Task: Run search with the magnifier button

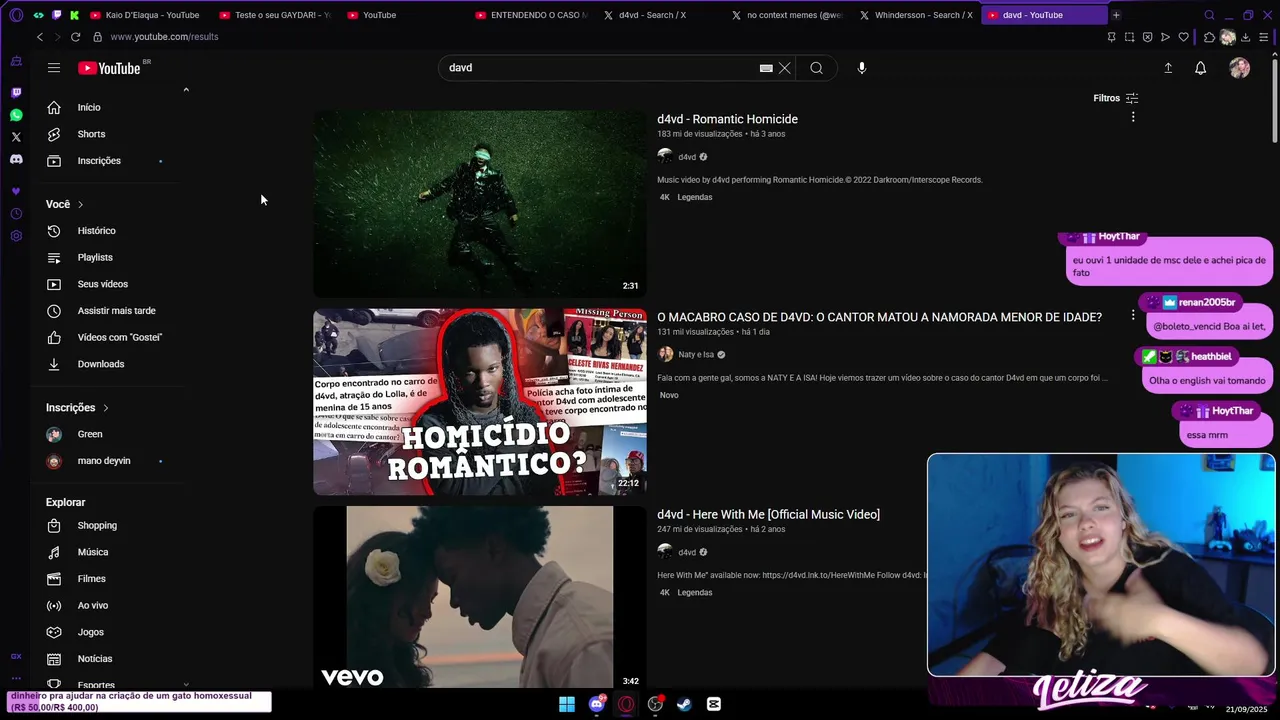Action: click(817, 68)
